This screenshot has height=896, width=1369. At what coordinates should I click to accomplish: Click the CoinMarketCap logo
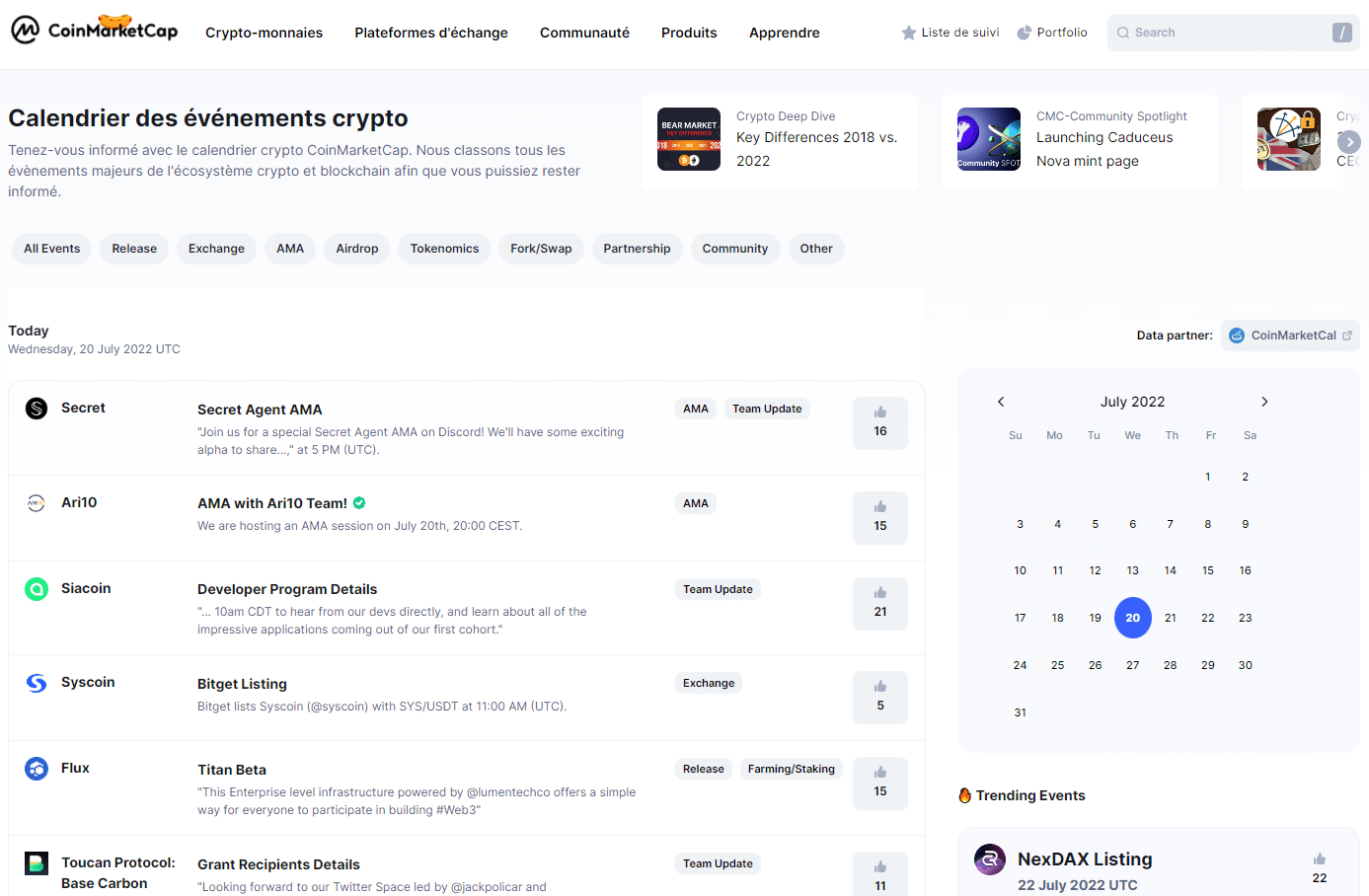coord(95,31)
